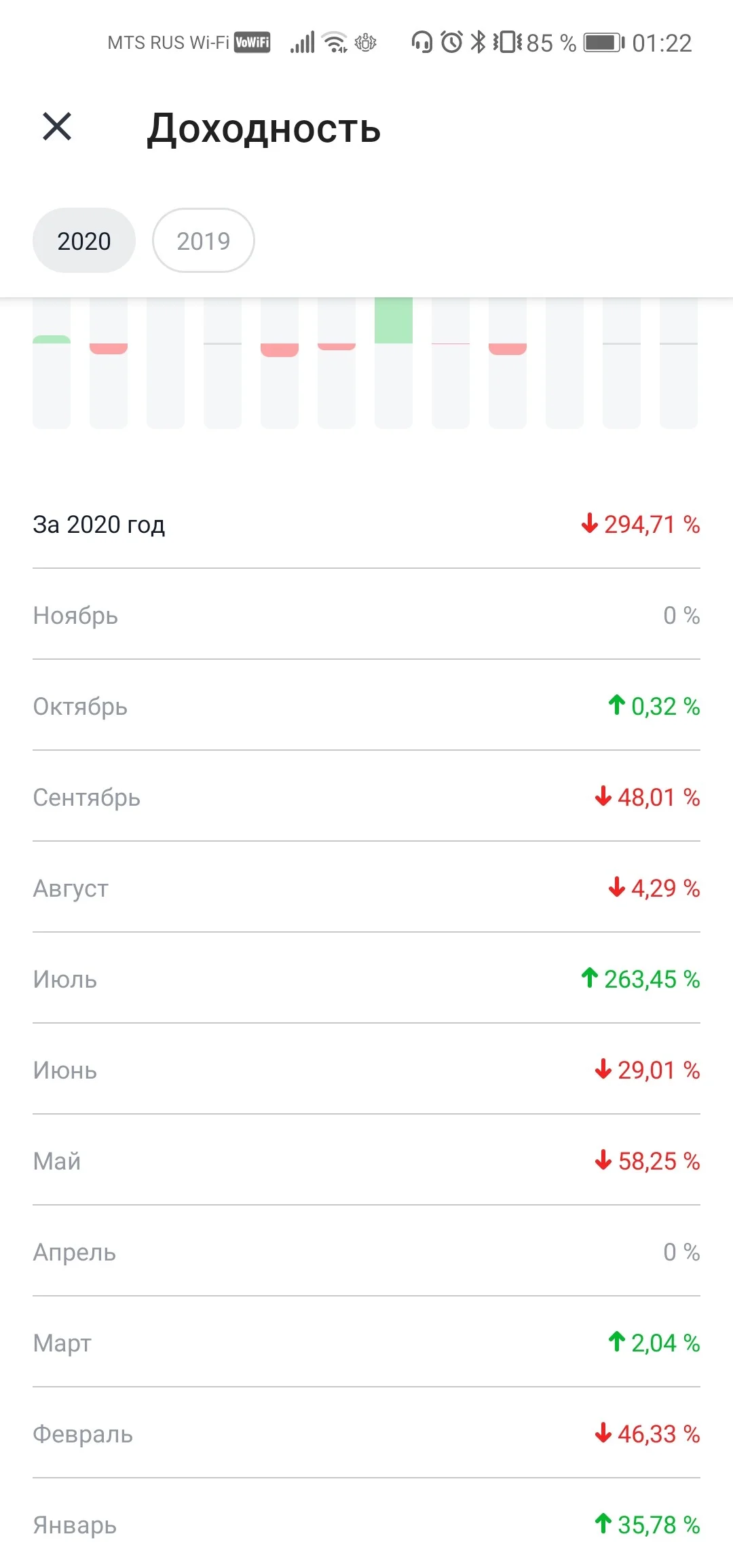Viewport: 733px width, 1568px height.
Task: Tap the red down arrow beside 48,01 %
Action: tap(603, 796)
